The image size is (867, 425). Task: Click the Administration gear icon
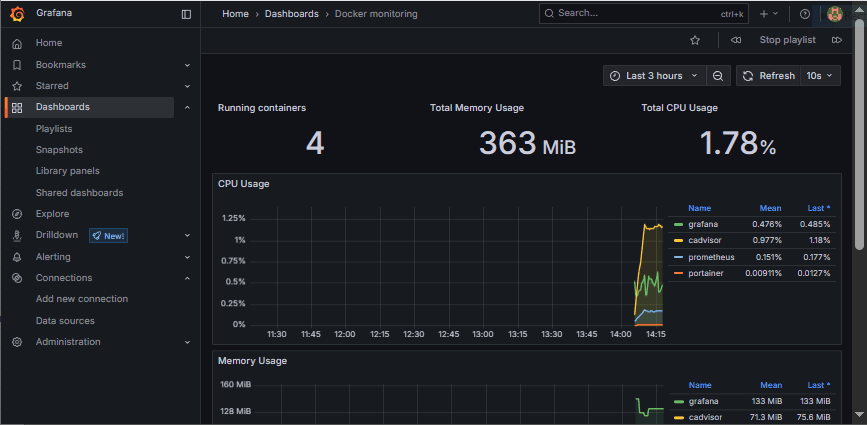17,342
